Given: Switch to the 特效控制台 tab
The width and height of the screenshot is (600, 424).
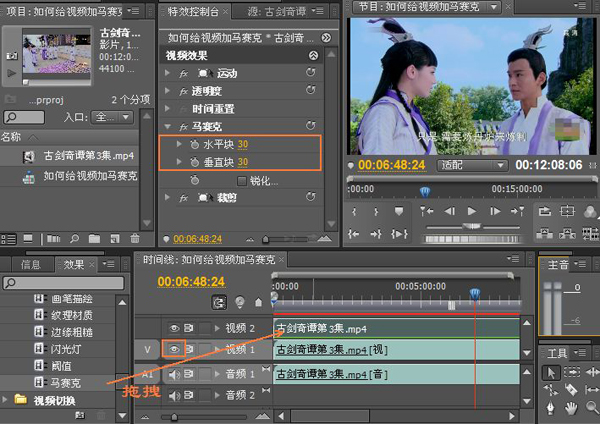Looking at the screenshot, I should 193,12.
